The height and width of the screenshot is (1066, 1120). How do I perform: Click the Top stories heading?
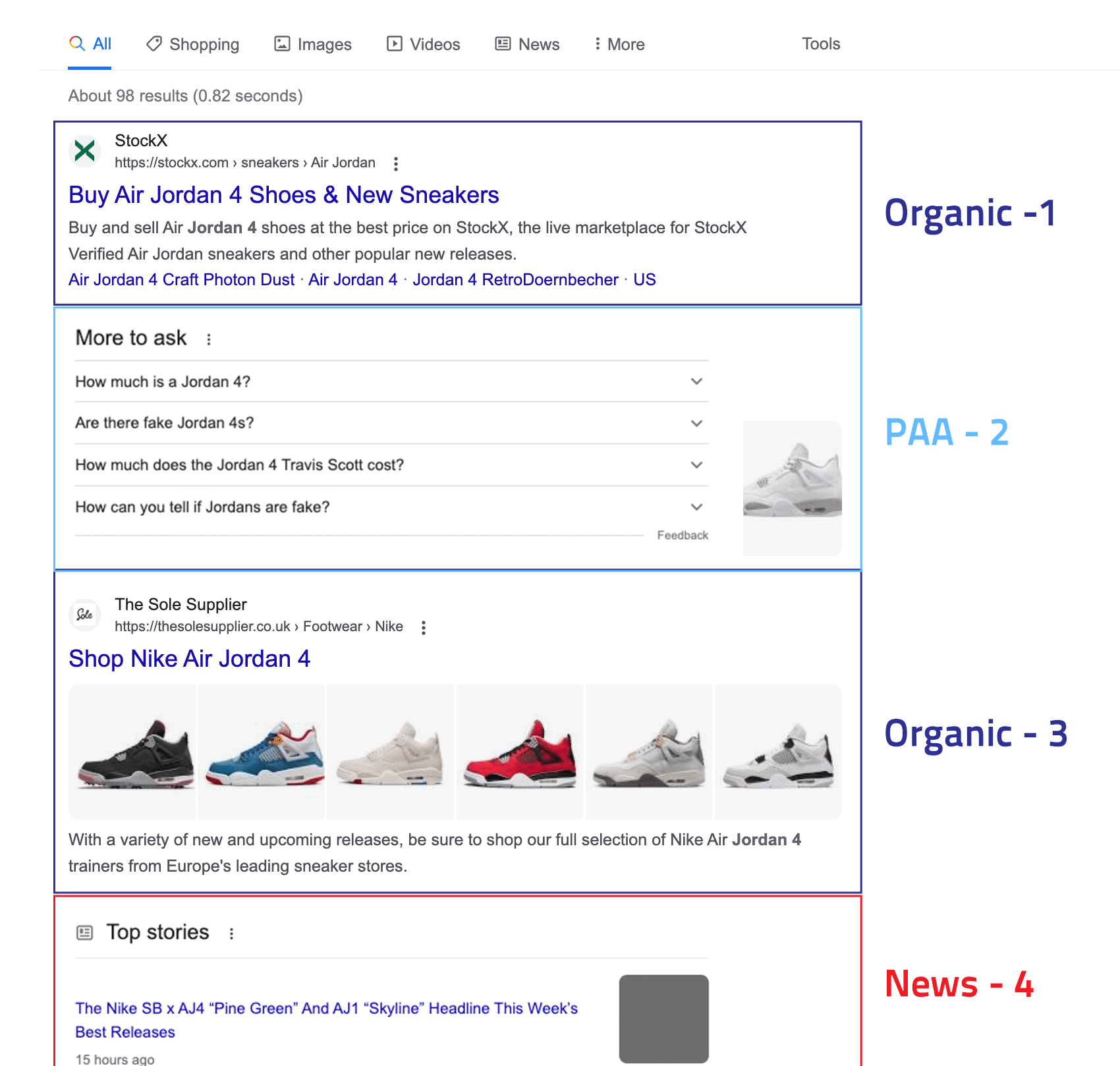(x=157, y=932)
